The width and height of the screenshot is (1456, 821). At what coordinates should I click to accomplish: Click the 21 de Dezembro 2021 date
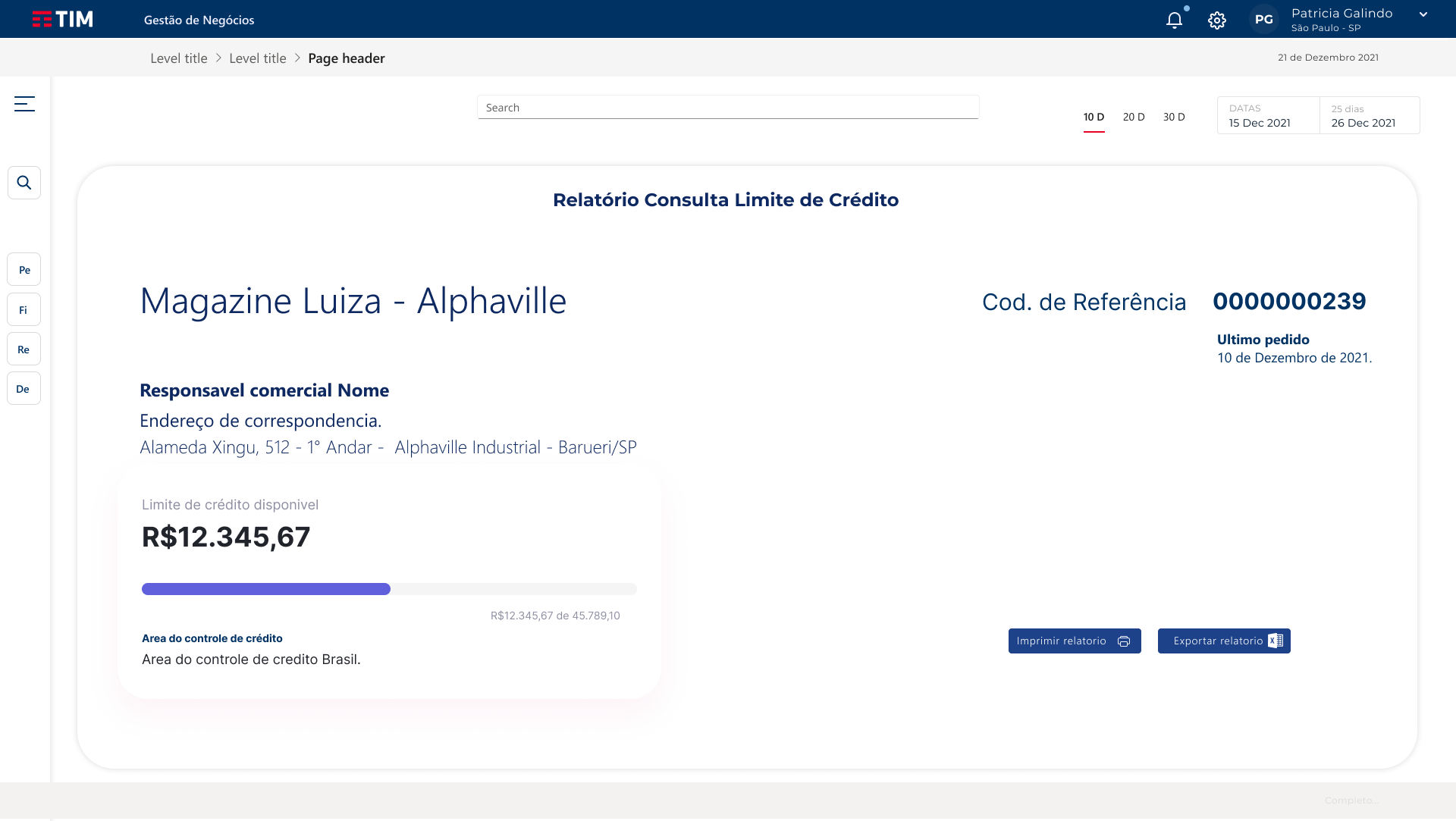[x=1329, y=58]
